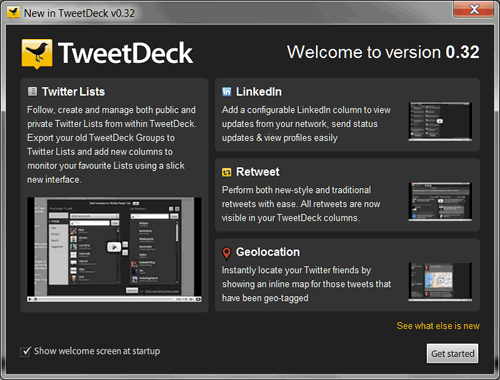Click the text 'Perform both new-style and traditional'

[296, 190]
